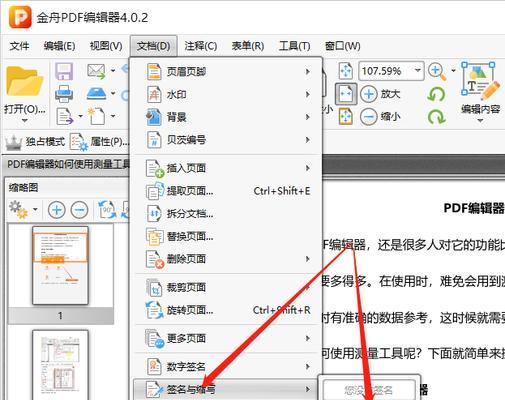The image size is (505, 400).
Task: Open the 工具(T) menu
Action: (294, 46)
